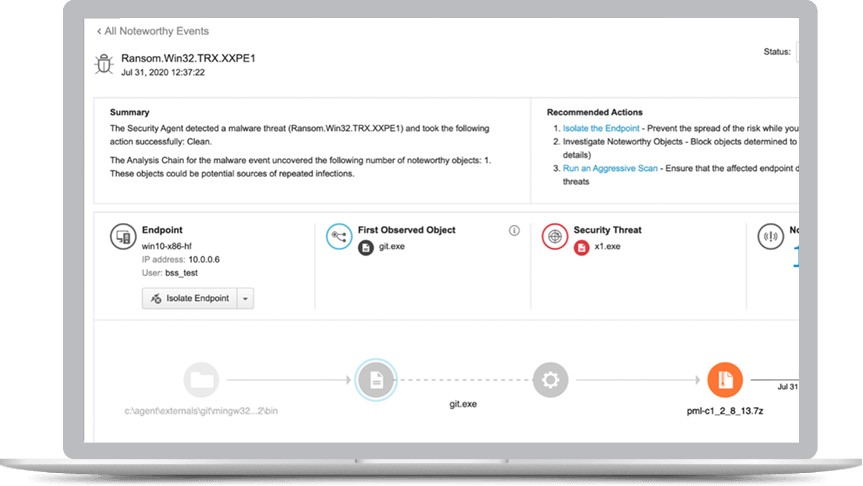Click the Noteworthy objects signal icon

pos(772,237)
